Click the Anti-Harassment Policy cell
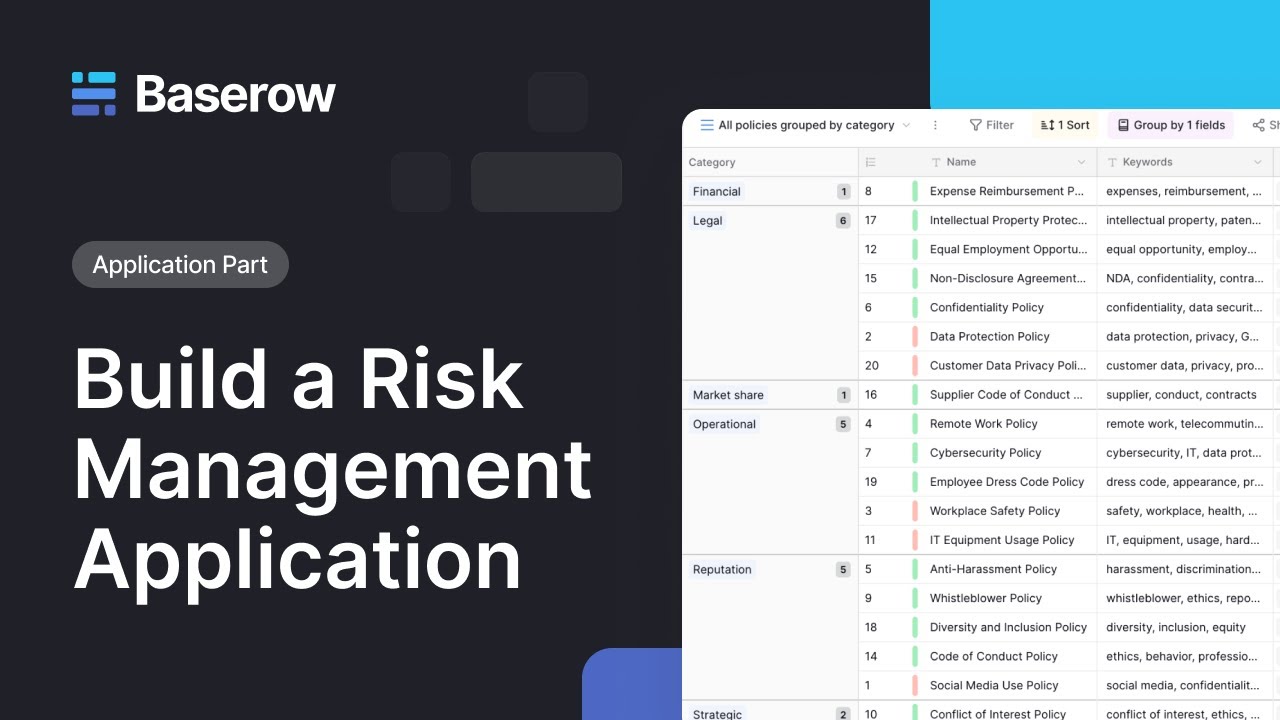This screenshot has height=720, width=1280. click(x=1008, y=569)
